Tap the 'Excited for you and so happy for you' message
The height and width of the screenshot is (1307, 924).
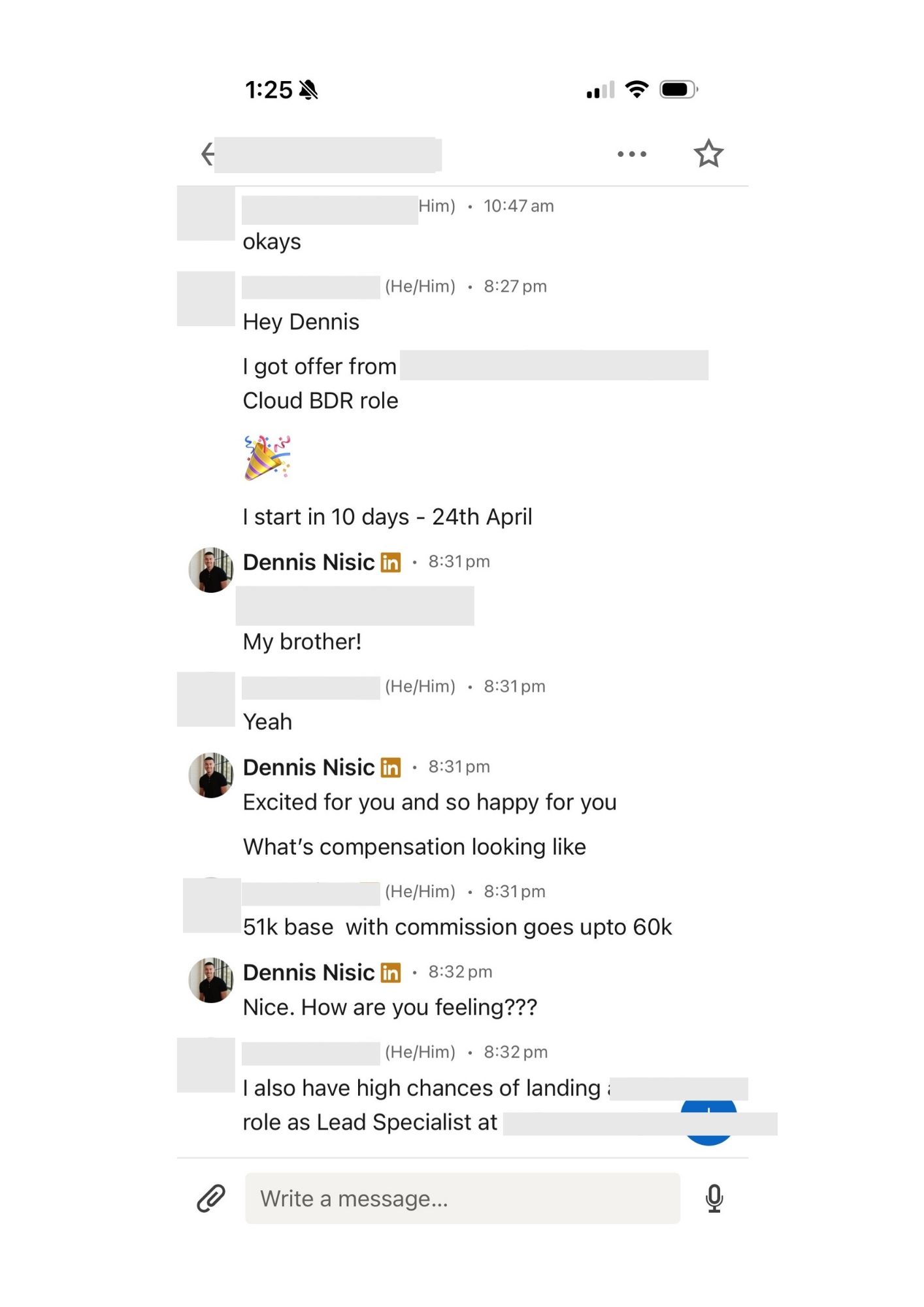point(430,802)
